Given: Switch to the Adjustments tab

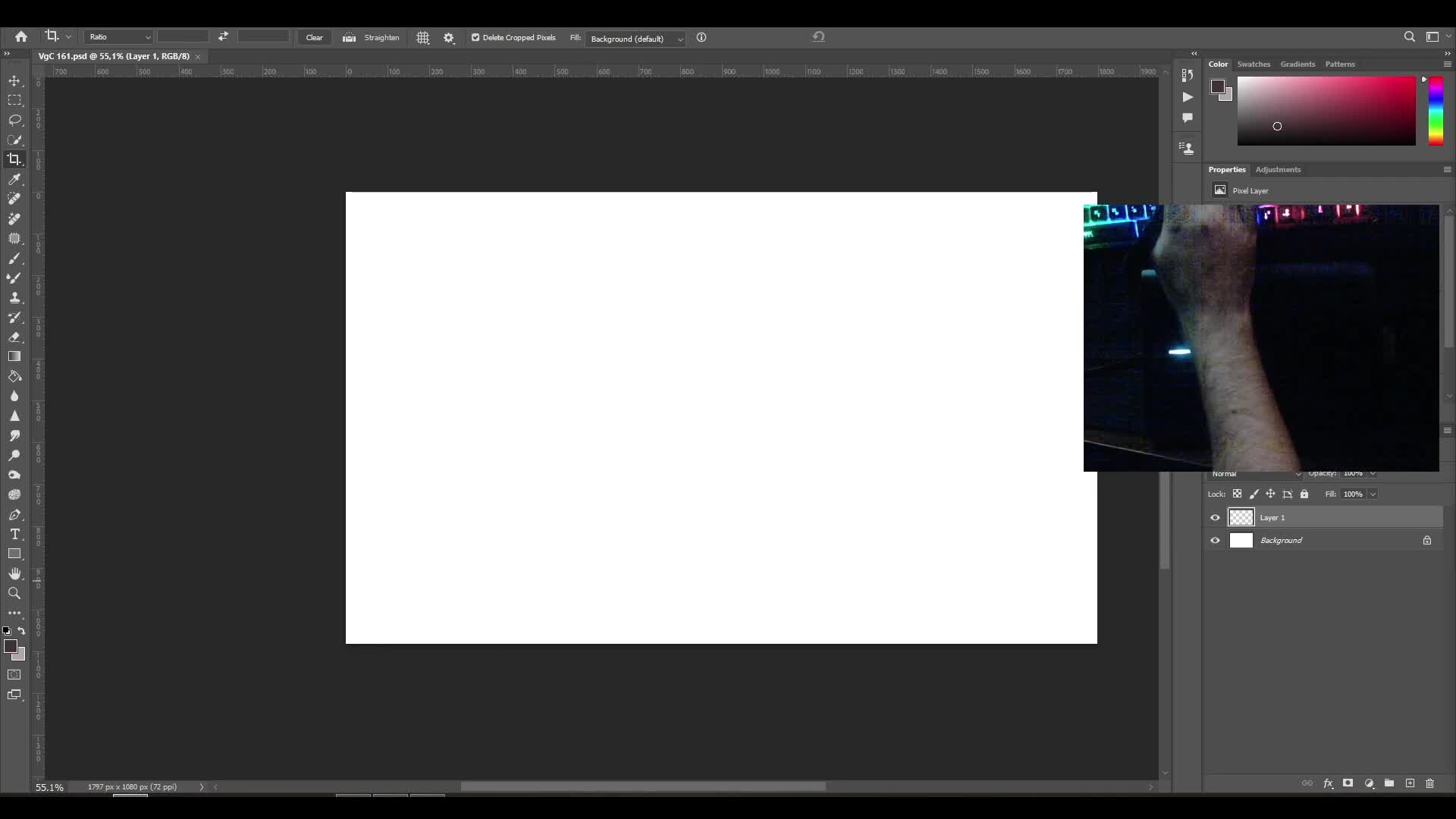Looking at the screenshot, I should click(x=1277, y=169).
